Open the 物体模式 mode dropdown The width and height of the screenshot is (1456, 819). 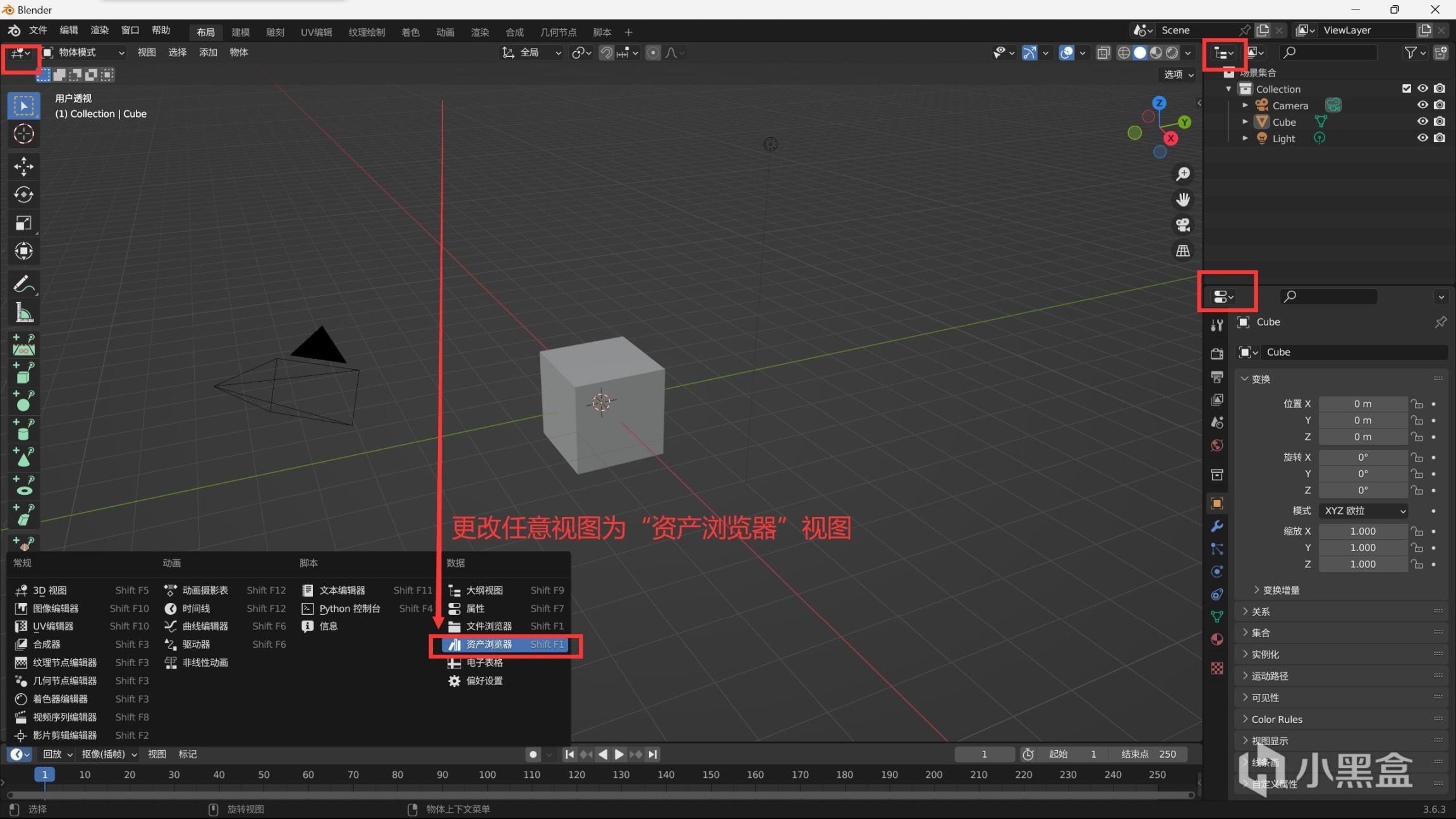pos(84,52)
